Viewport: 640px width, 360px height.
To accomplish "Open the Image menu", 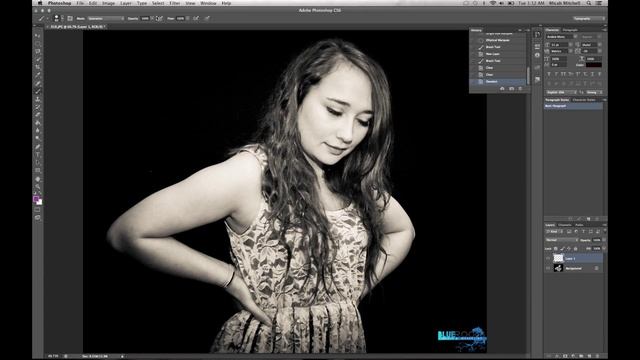I will pyautogui.click(x=108, y=3).
